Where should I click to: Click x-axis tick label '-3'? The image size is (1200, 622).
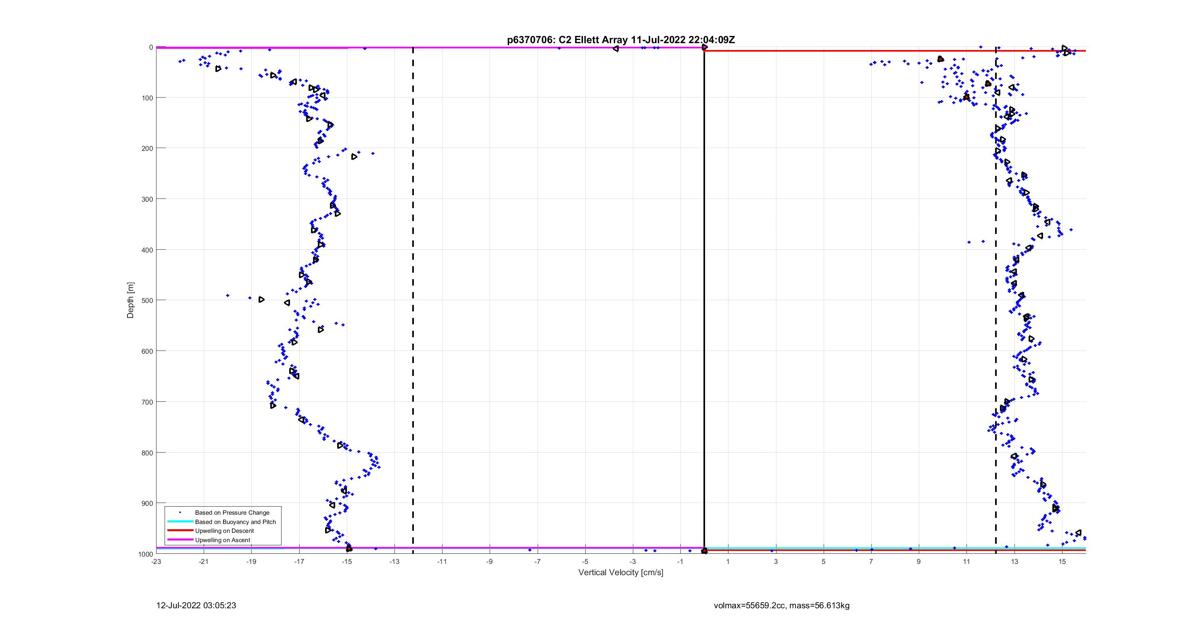point(633,562)
